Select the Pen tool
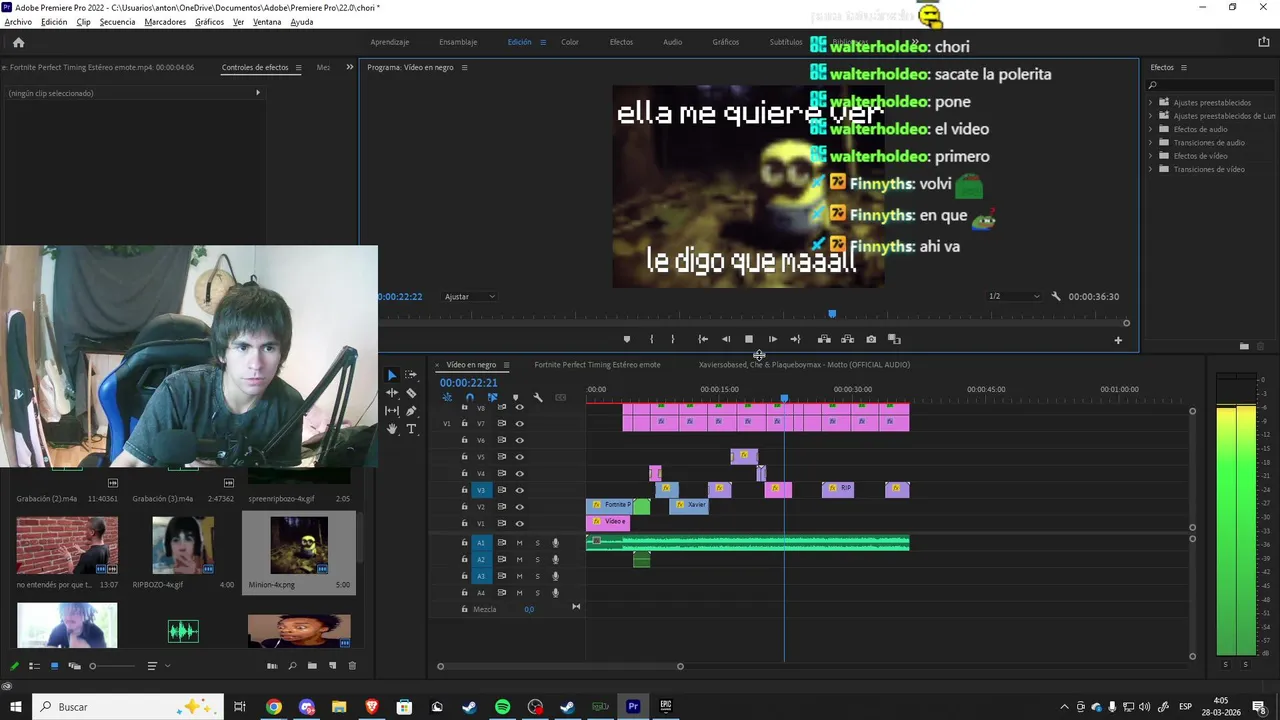1280x720 pixels. coord(411,411)
